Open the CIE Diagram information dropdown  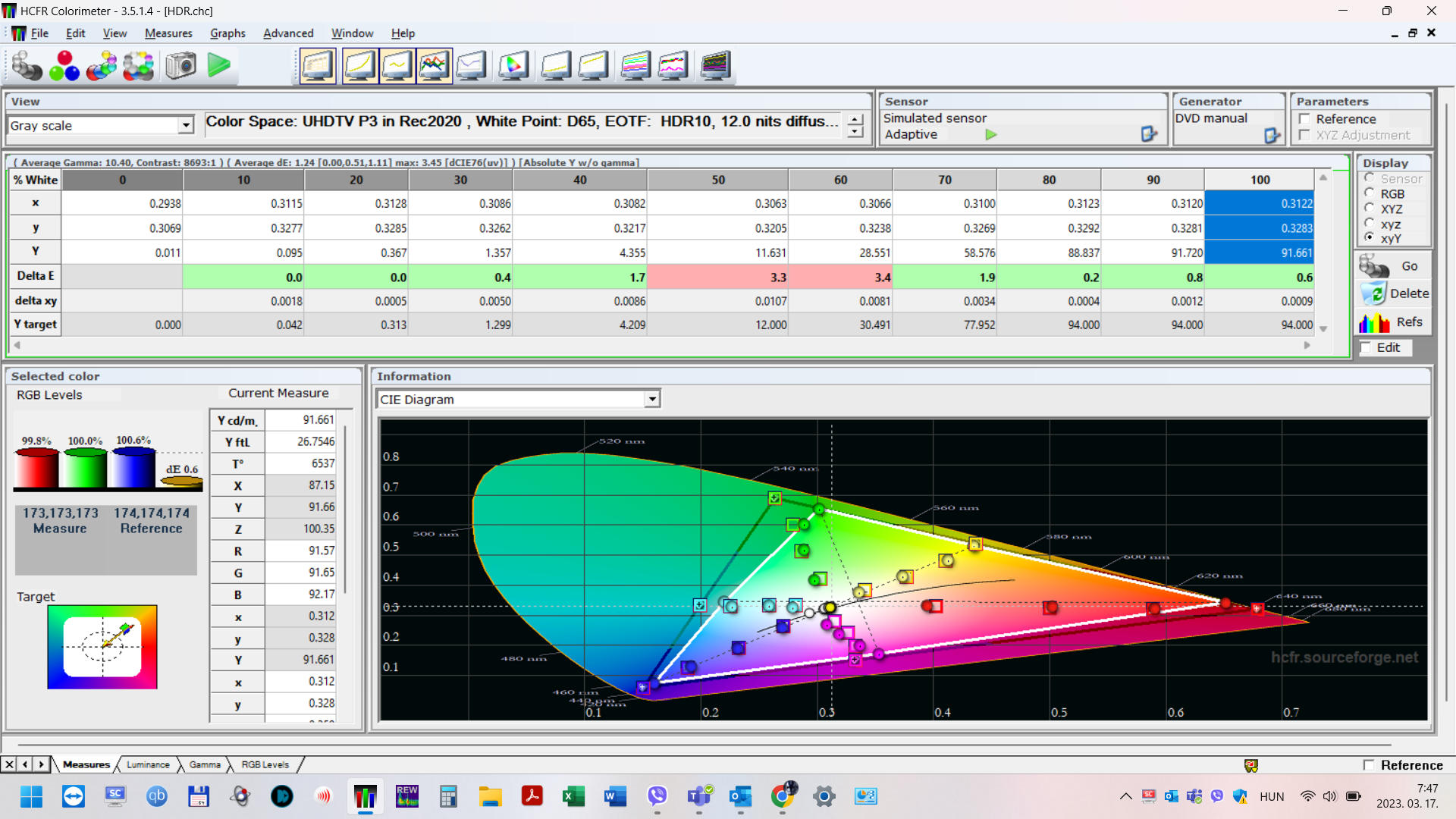(x=651, y=400)
